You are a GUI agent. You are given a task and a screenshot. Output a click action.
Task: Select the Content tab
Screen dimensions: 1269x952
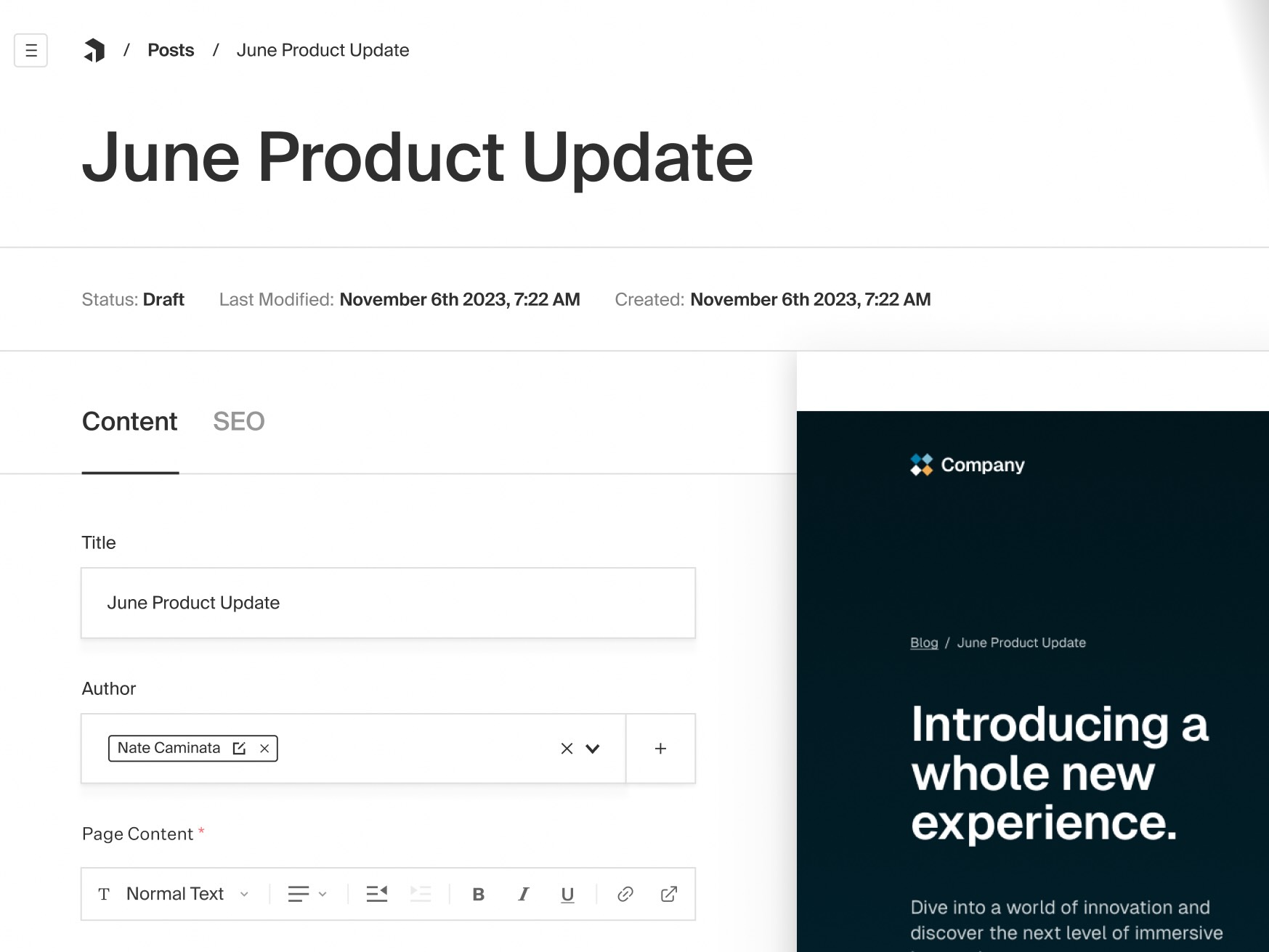[x=130, y=422]
